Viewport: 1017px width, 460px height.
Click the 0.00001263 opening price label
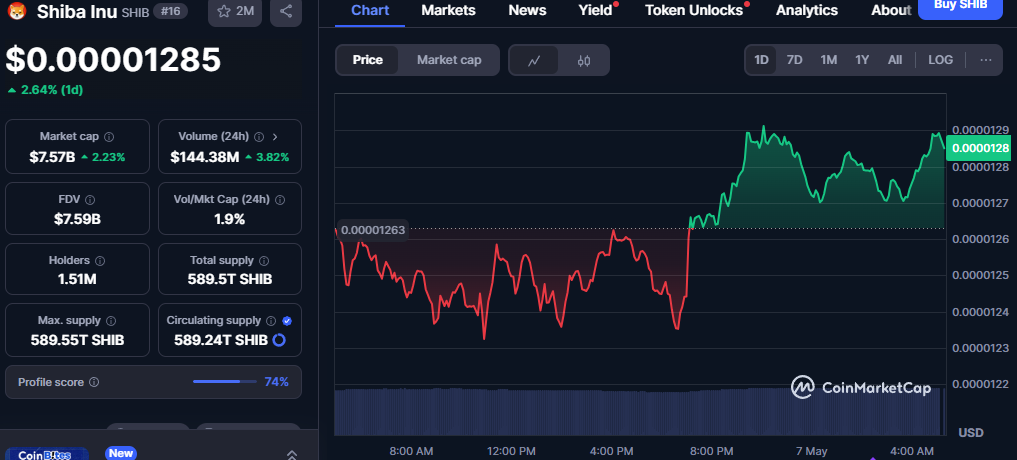(x=373, y=230)
